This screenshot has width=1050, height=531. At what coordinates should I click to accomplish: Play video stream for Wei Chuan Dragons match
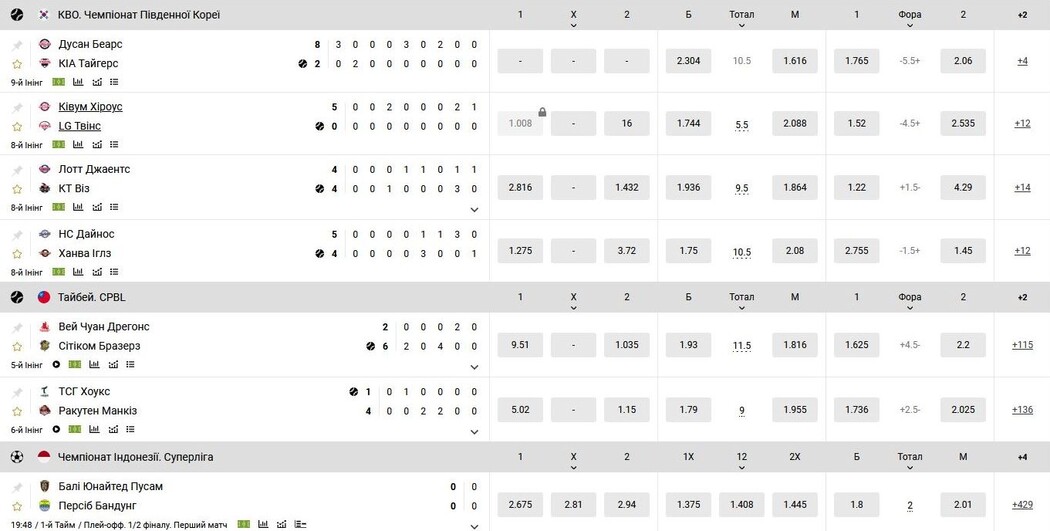(56, 365)
